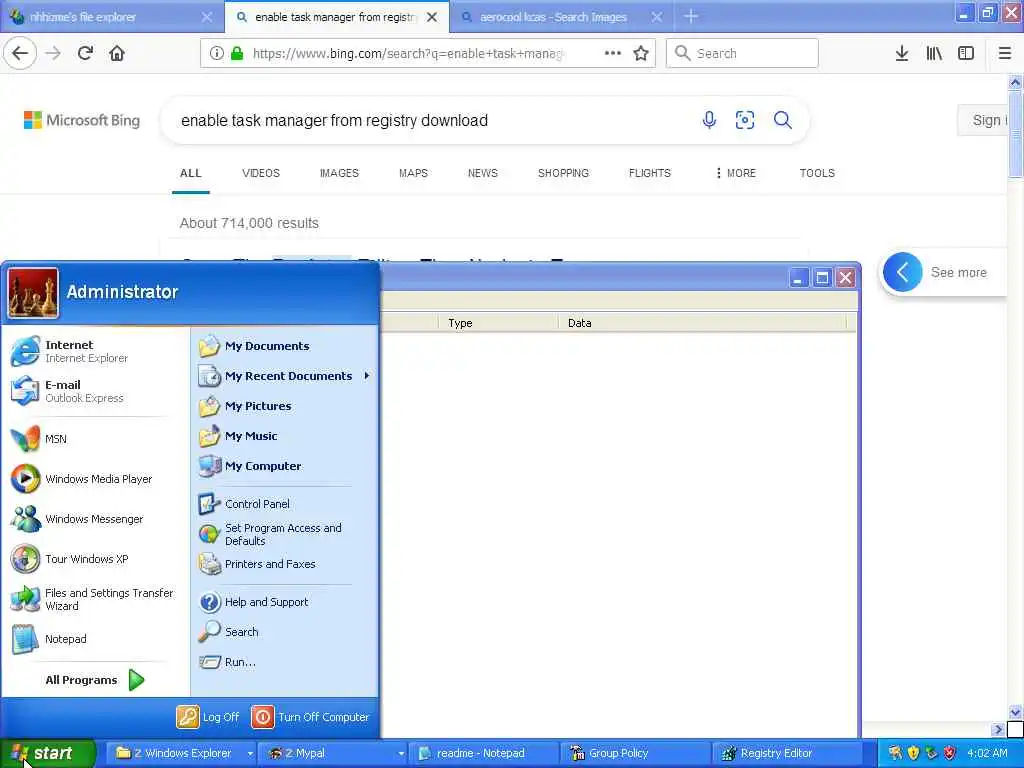Click the Sign in button
The image size is (1024, 768).
tap(984, 120)
